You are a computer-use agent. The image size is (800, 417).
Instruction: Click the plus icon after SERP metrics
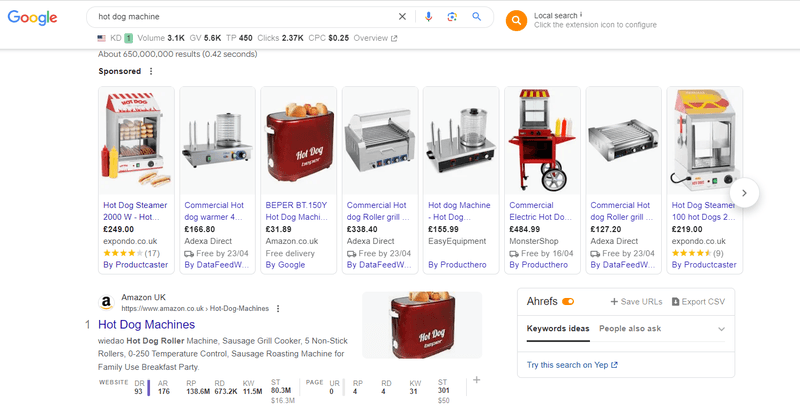[477, 380]
